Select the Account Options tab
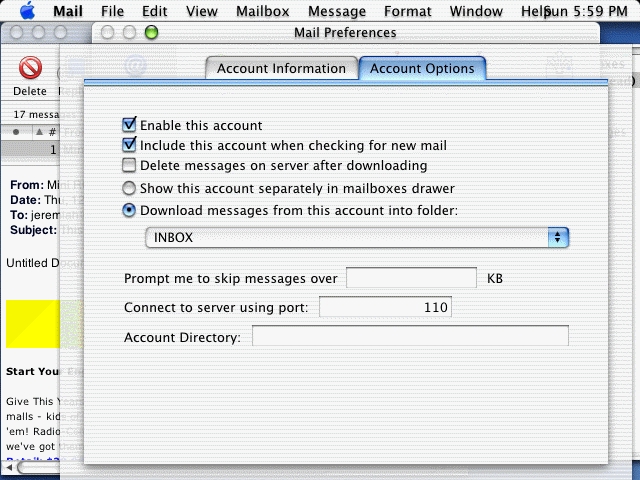 [x=422, y=68]
